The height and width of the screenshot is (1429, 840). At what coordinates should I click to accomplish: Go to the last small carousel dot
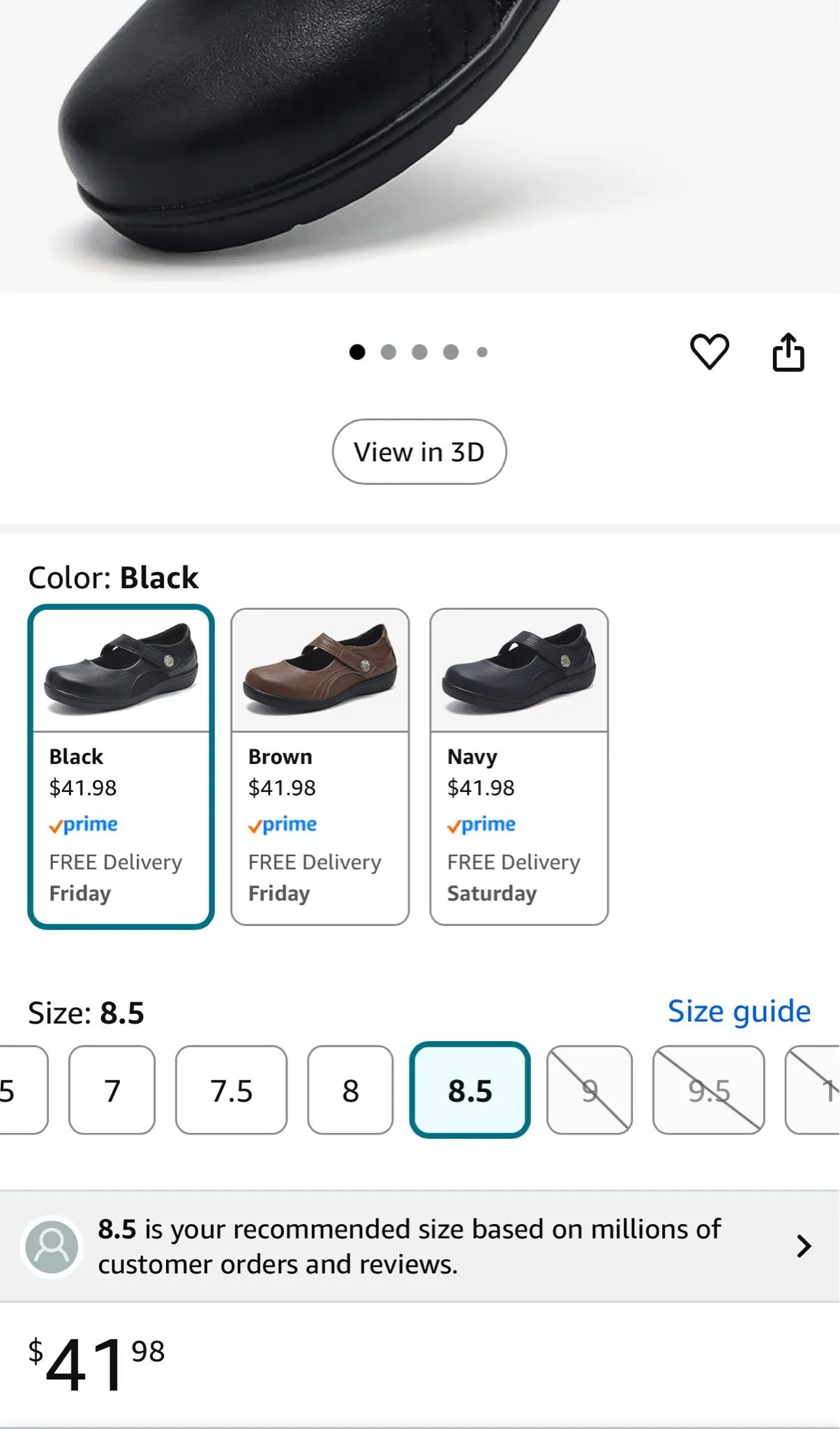pyautogui.click(x=482, y=352)
